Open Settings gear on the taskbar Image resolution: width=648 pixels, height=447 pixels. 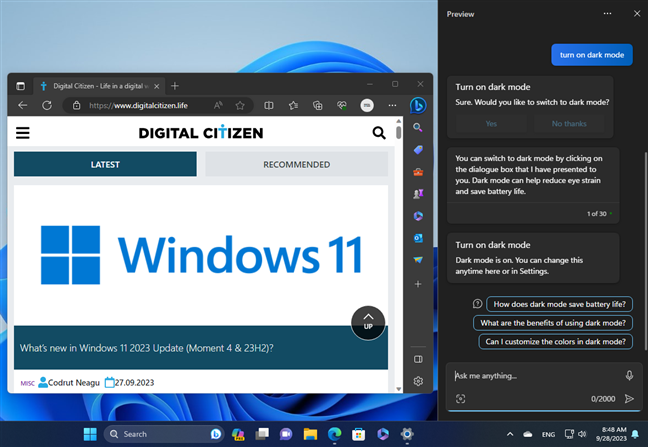(x=407, y=434)
